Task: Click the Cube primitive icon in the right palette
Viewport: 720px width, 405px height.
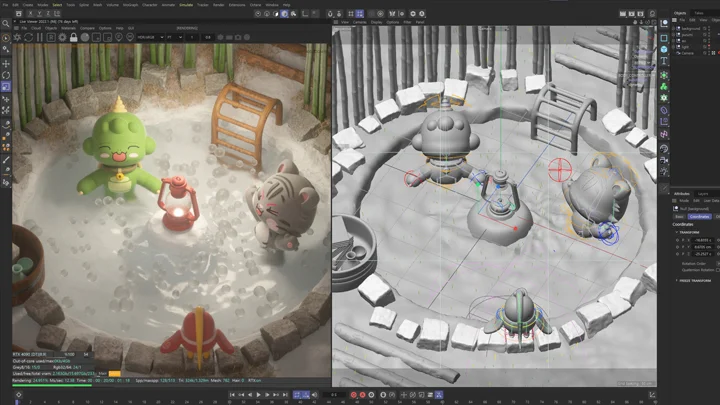Action: pos(664,49)
